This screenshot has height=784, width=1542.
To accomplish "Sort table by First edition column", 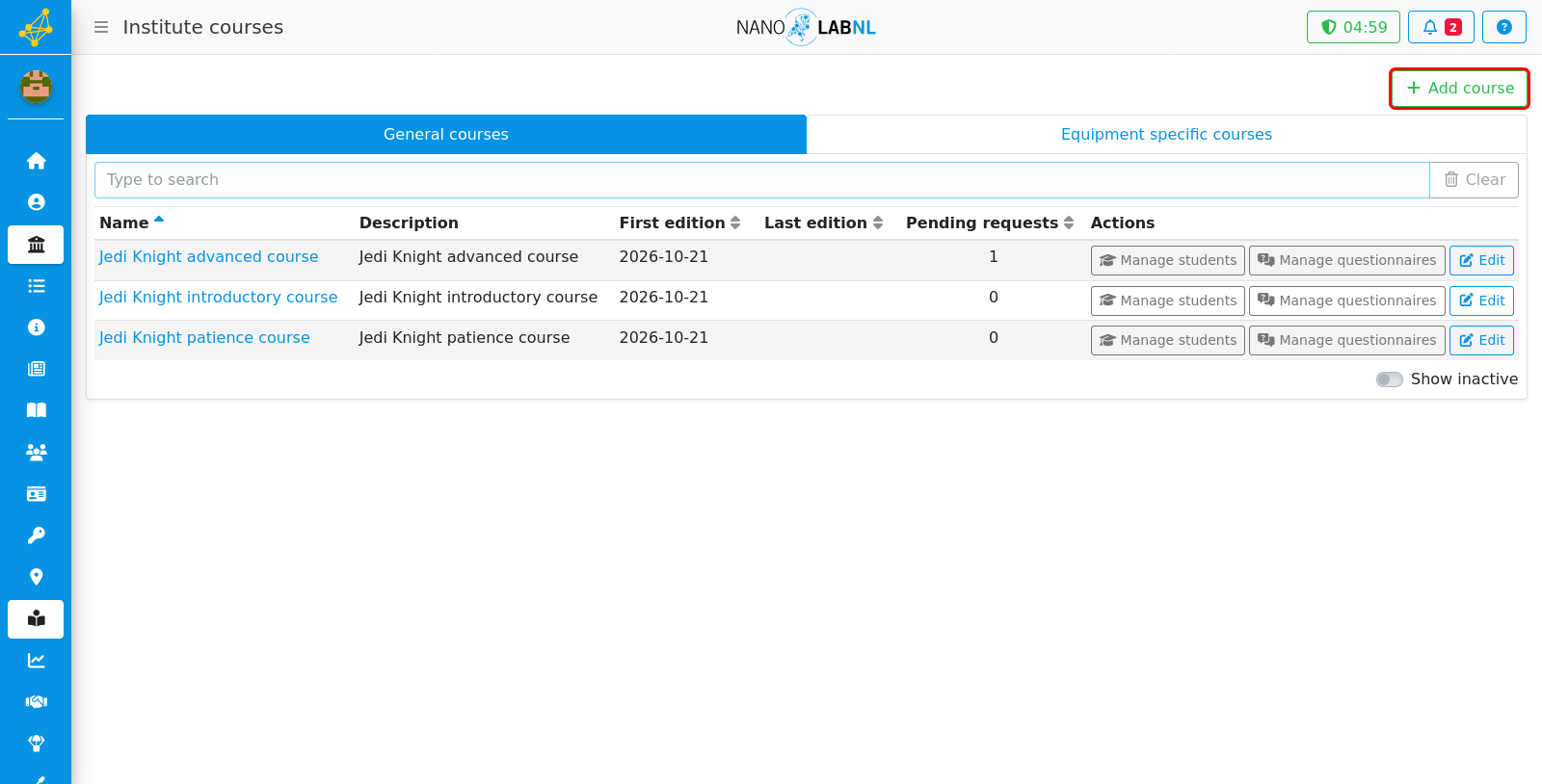I will [x=680, y=222].
